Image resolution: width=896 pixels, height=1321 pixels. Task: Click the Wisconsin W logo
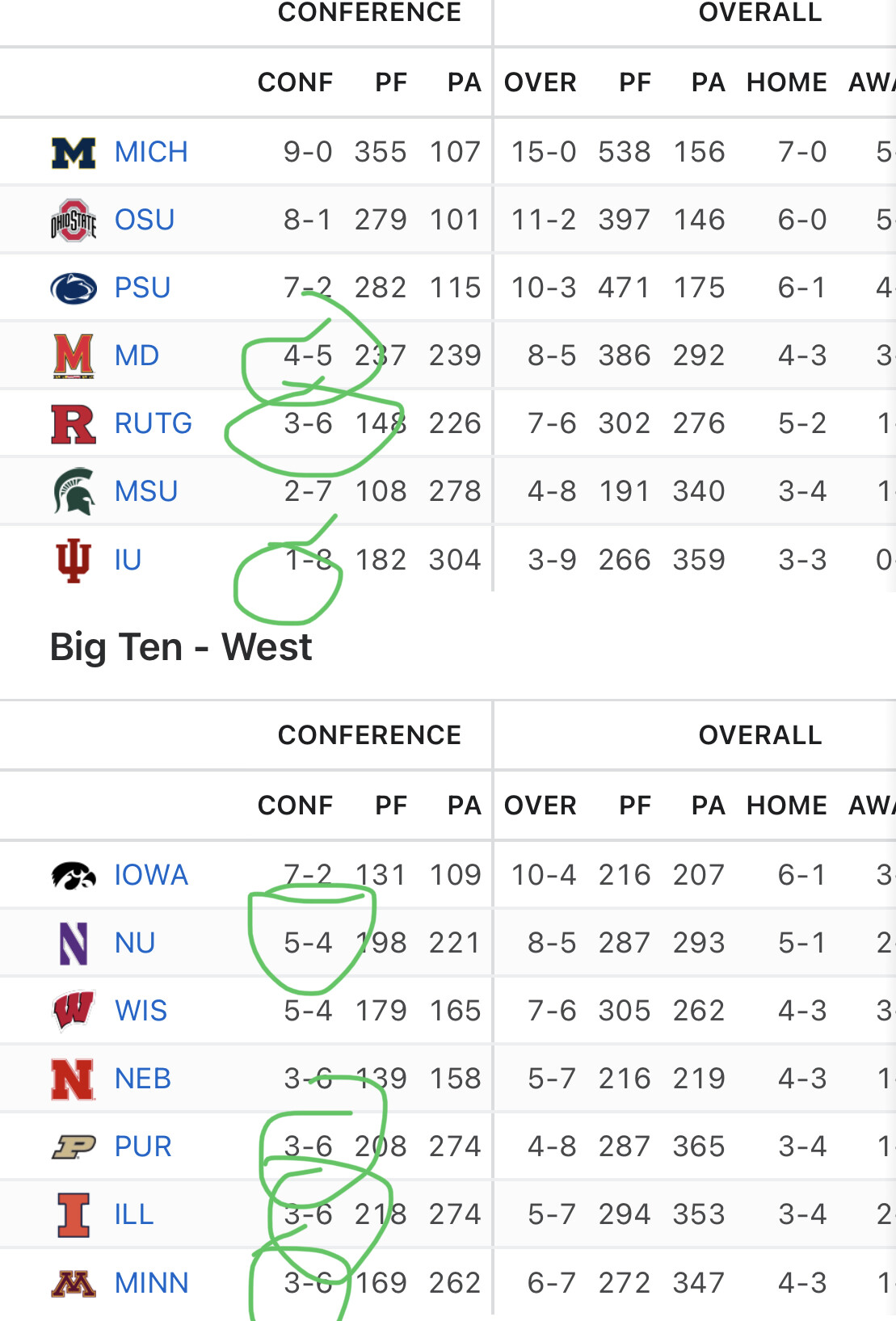(74, 1011)
